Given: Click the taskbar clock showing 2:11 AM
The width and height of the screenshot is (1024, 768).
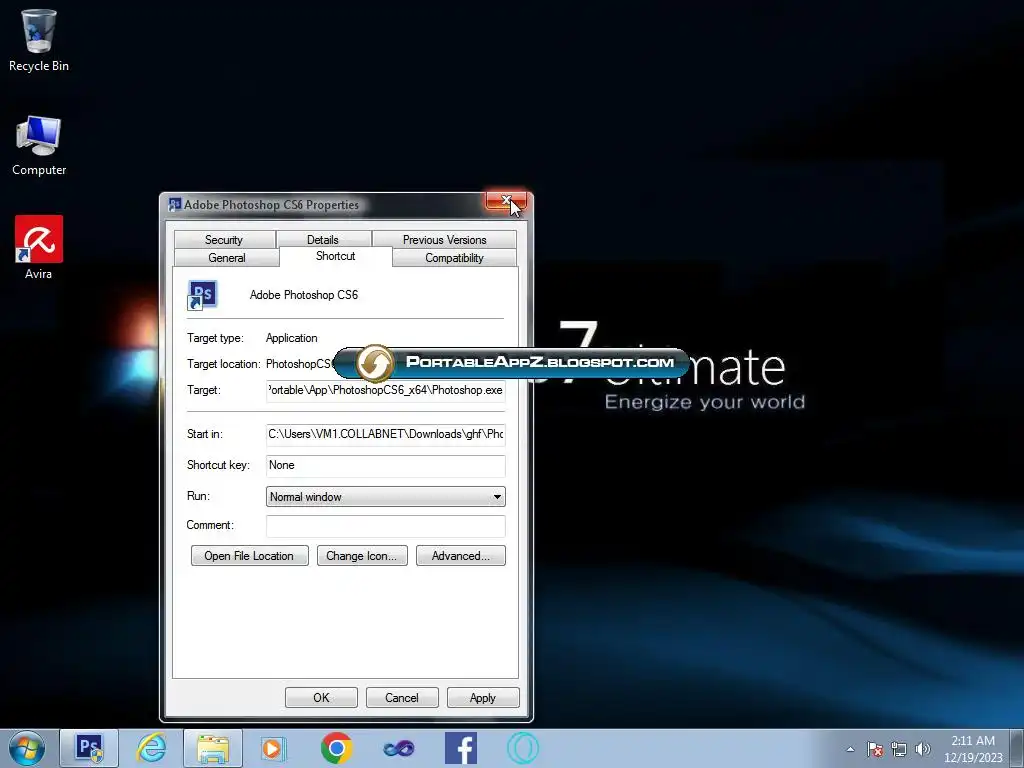Looking at the screenshot, I should coord(973,749).
